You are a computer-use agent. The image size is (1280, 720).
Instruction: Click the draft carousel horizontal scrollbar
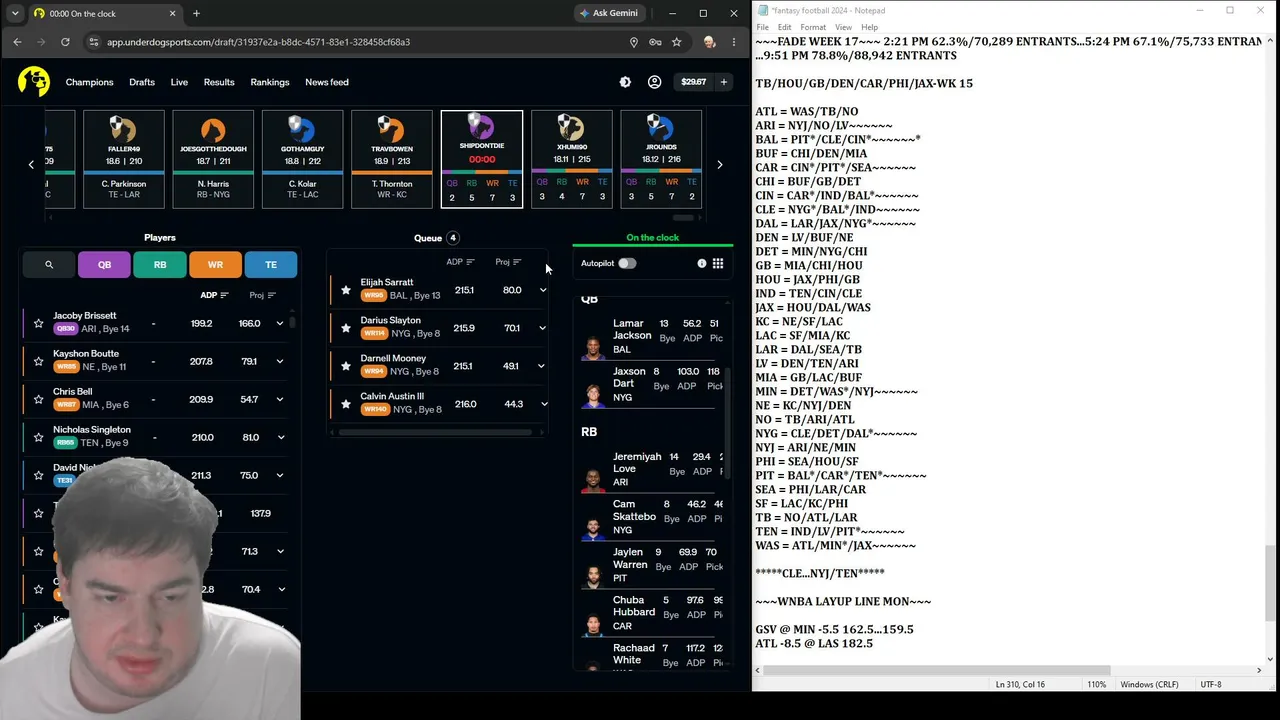[684, 217]
